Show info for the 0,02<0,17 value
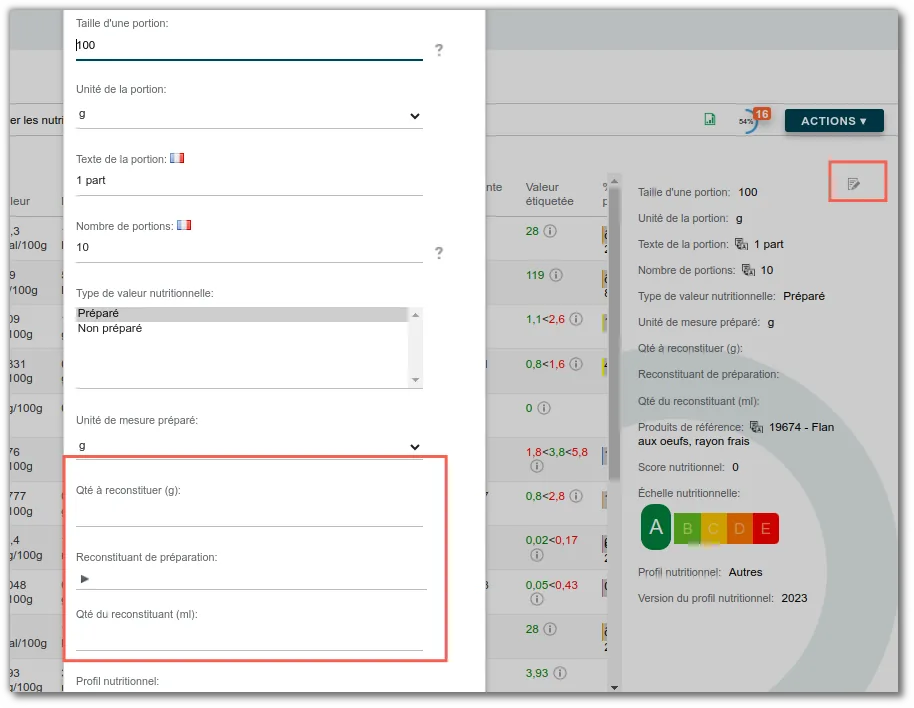The height and width of the screenshot is (708, 914). pyautogui.click(x=537, y=555)
